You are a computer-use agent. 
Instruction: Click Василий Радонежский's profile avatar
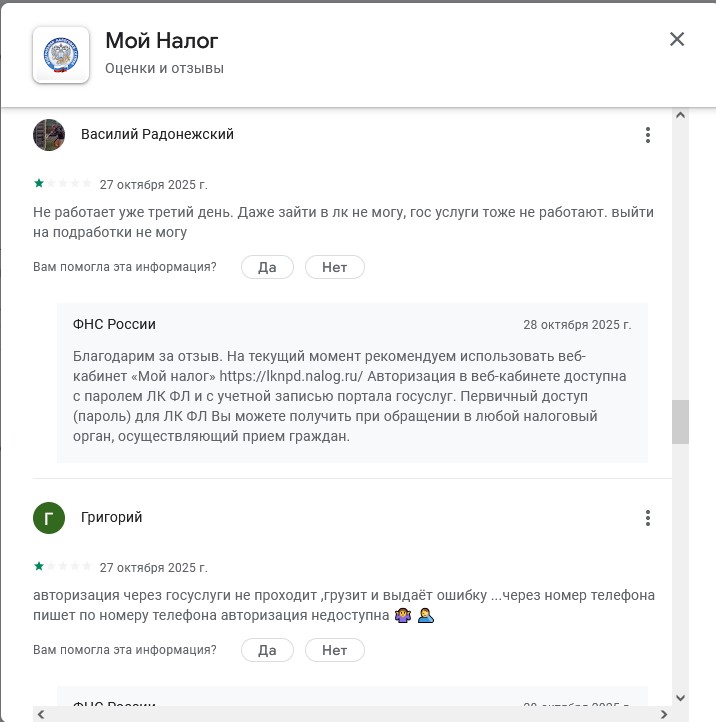49,135
